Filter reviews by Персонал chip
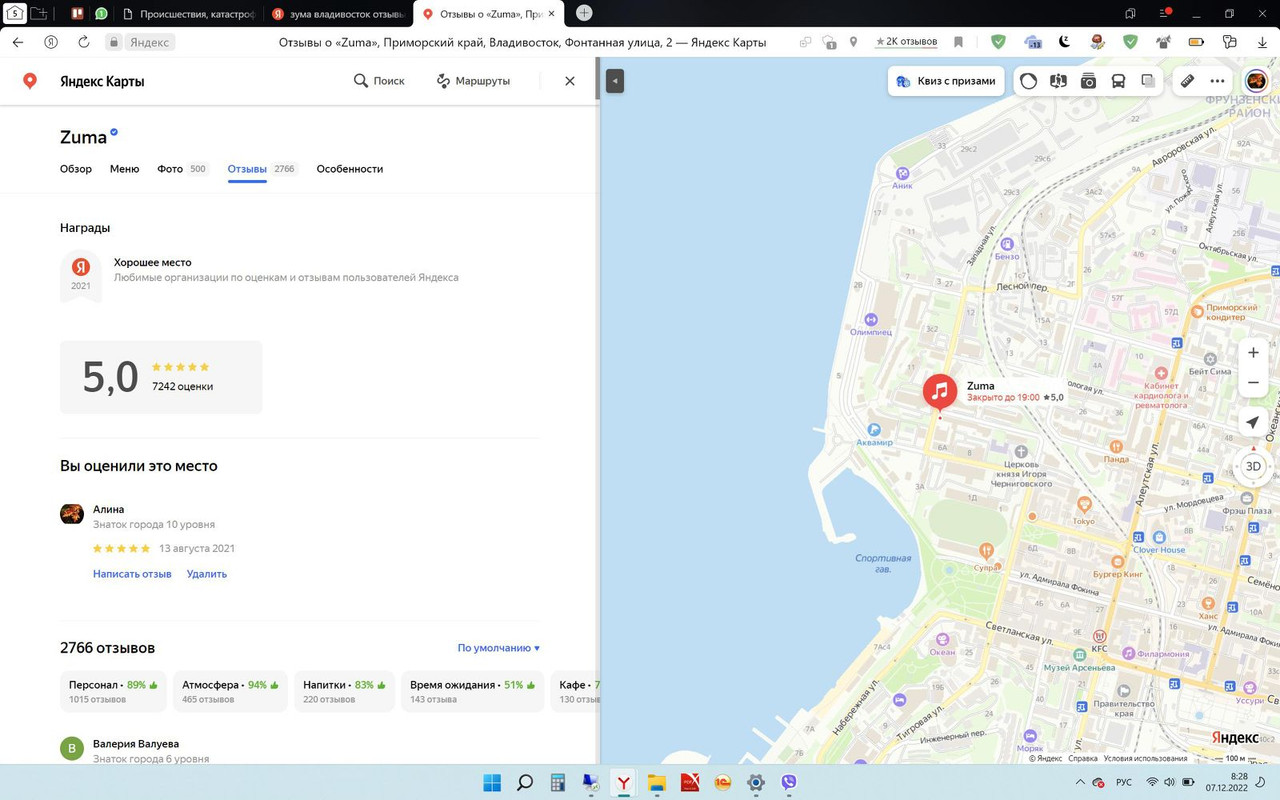 [x=113, y=691]
